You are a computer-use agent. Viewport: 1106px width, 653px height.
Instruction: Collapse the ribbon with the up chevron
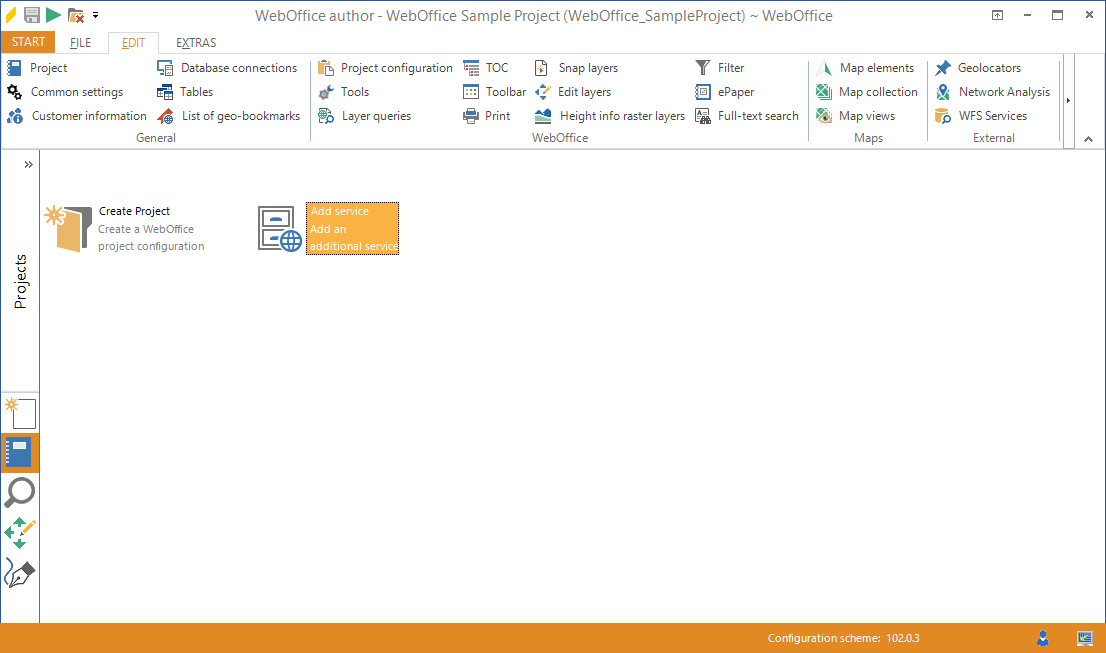[x=1089, y=140]
